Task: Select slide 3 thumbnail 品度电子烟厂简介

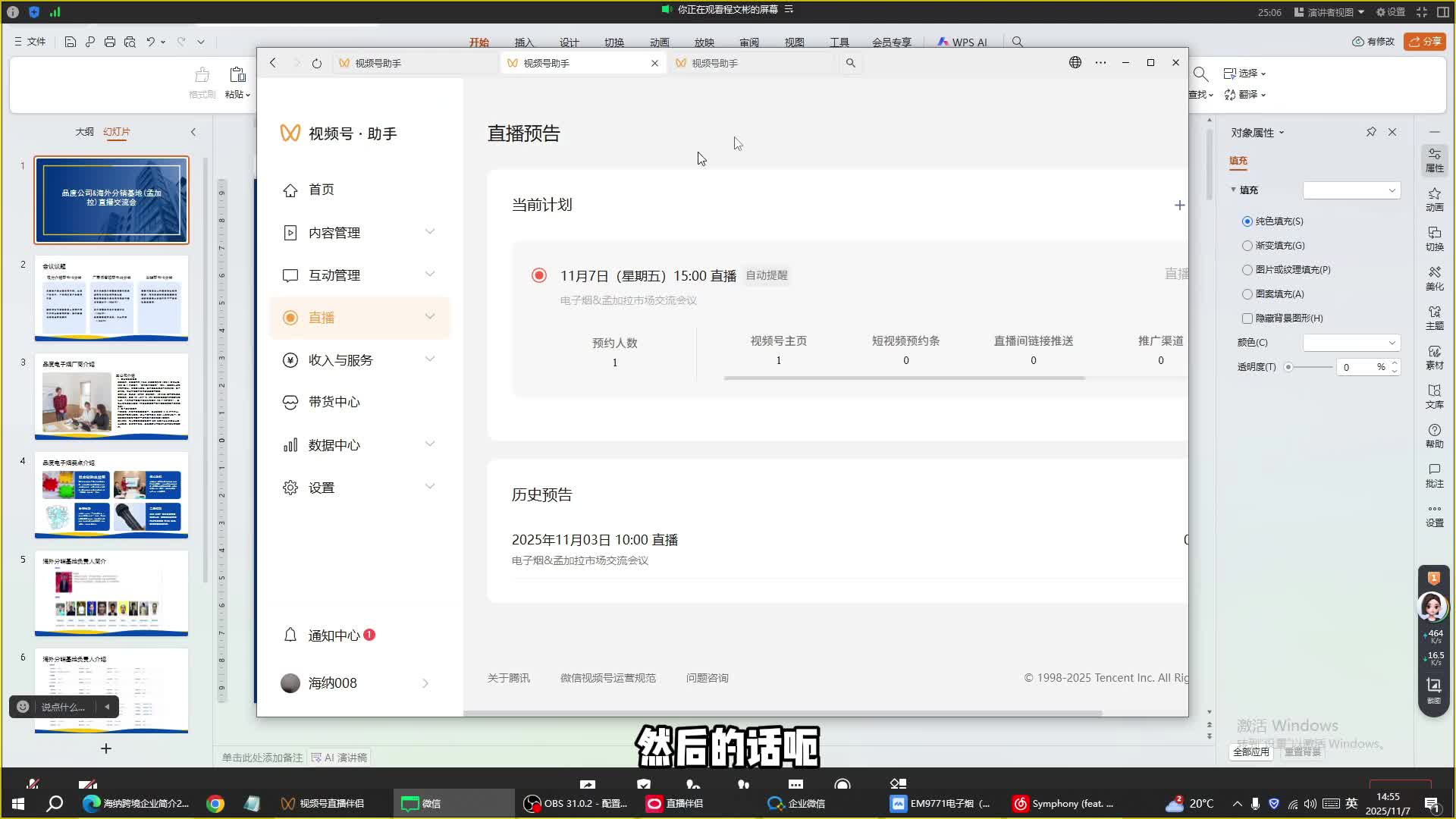Action: (x=111, y=396)
